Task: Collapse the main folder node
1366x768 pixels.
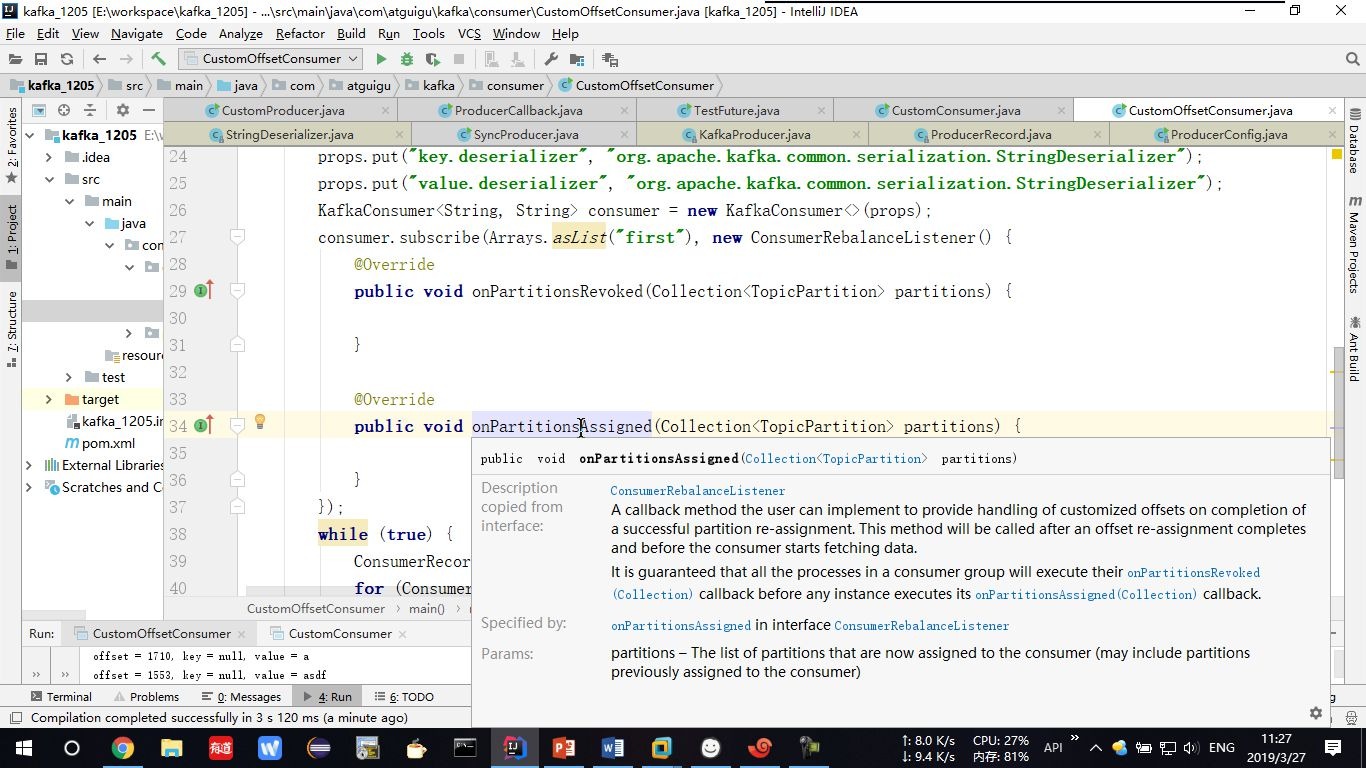Action: pos(69,201)
